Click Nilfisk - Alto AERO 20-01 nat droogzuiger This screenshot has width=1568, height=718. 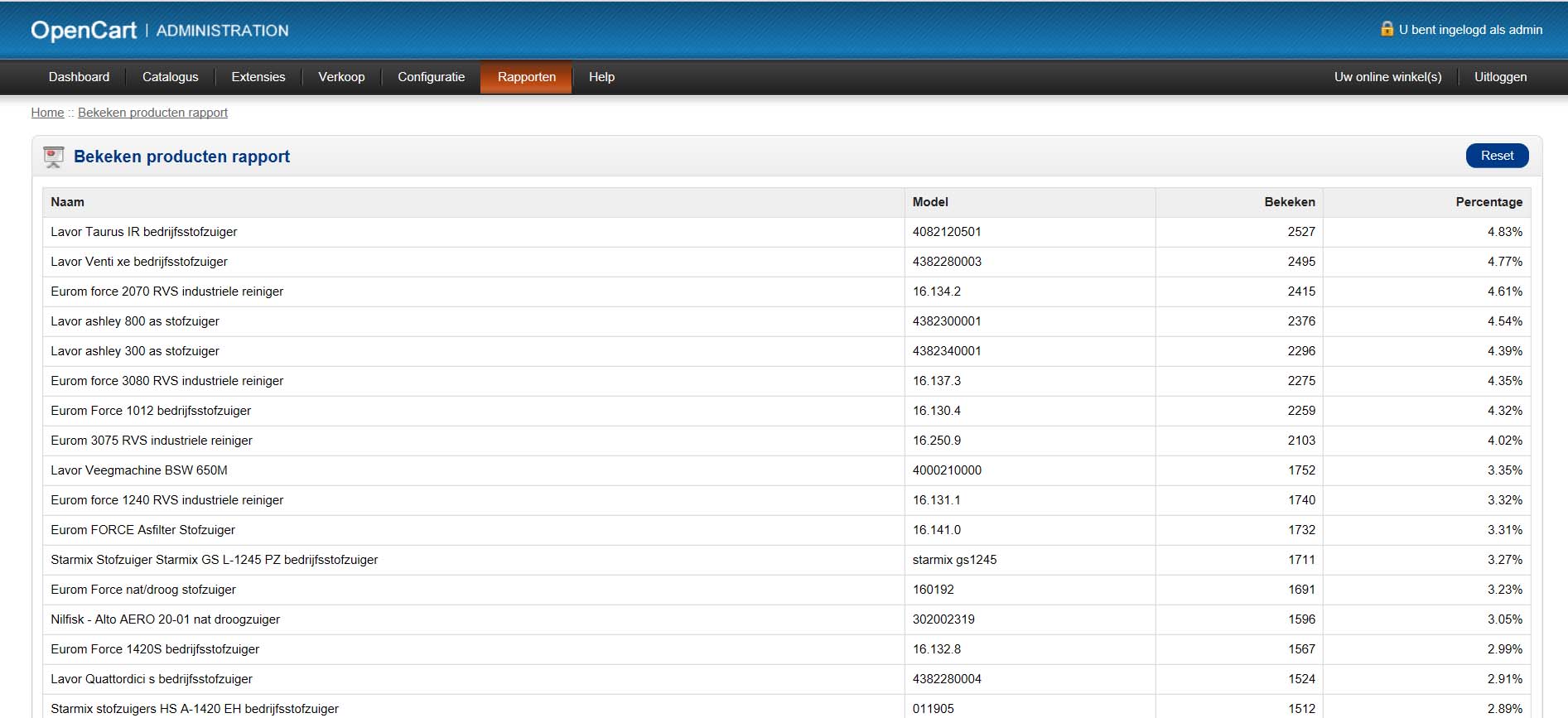tap(165, 619)
